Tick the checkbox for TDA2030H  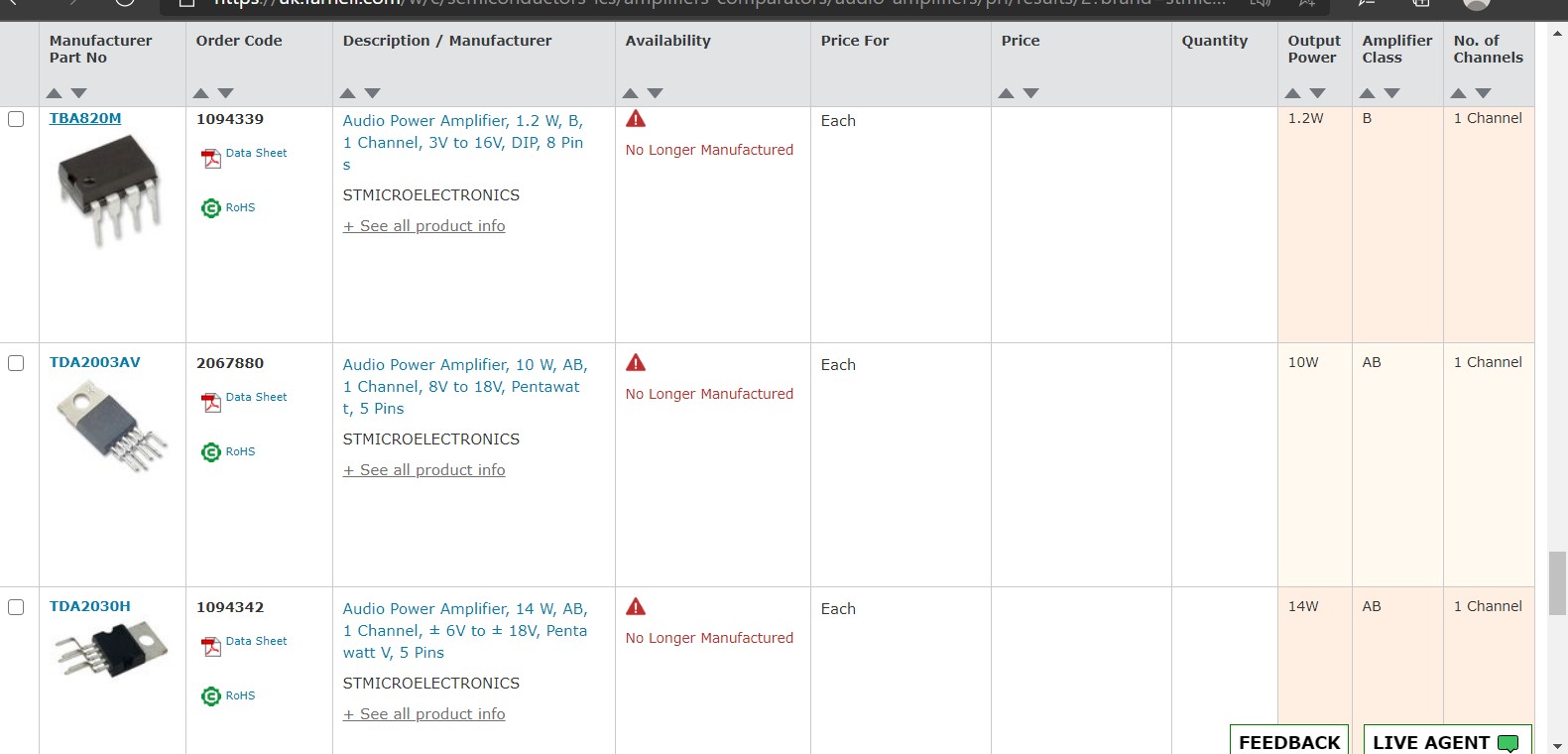point(16,607)
